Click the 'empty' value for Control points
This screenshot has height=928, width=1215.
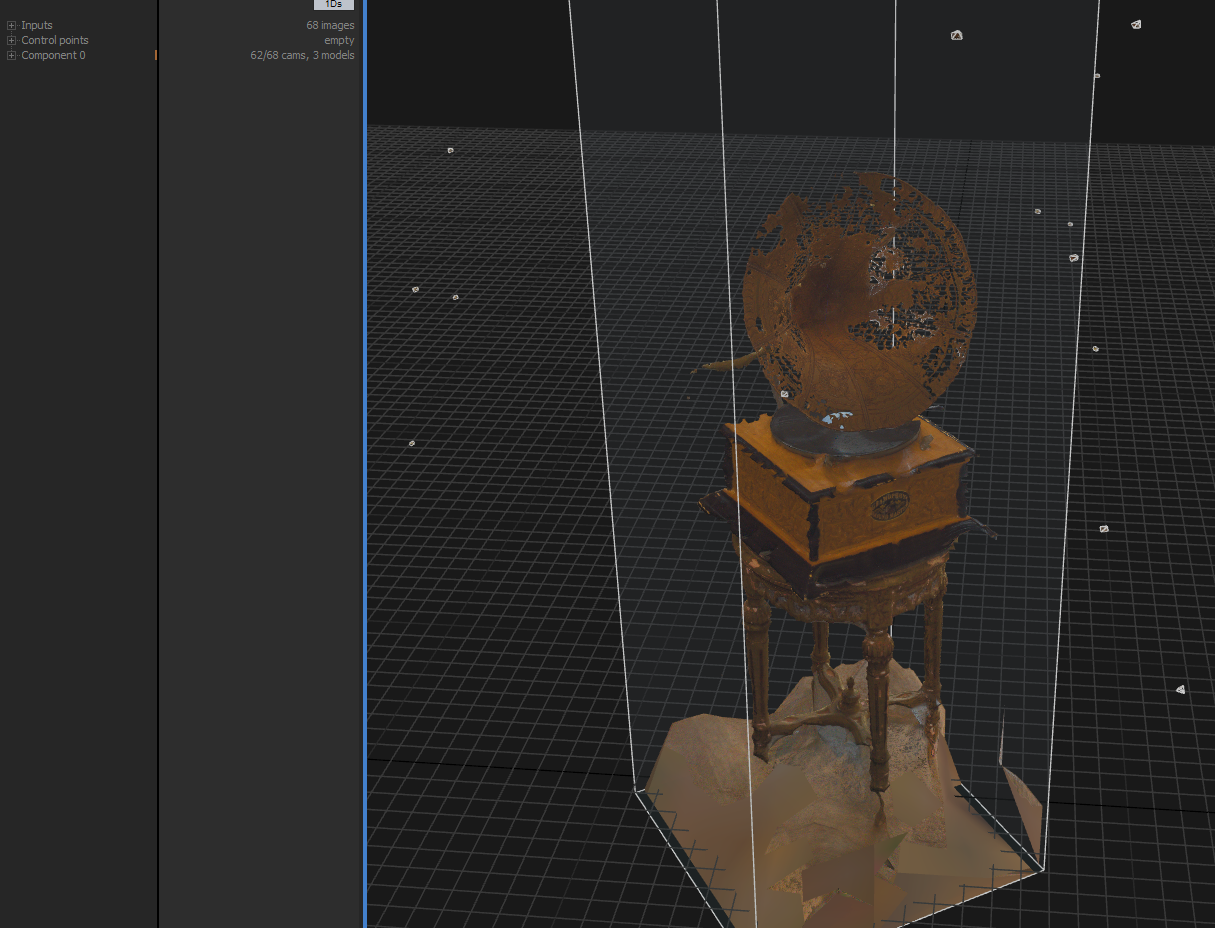339,41
